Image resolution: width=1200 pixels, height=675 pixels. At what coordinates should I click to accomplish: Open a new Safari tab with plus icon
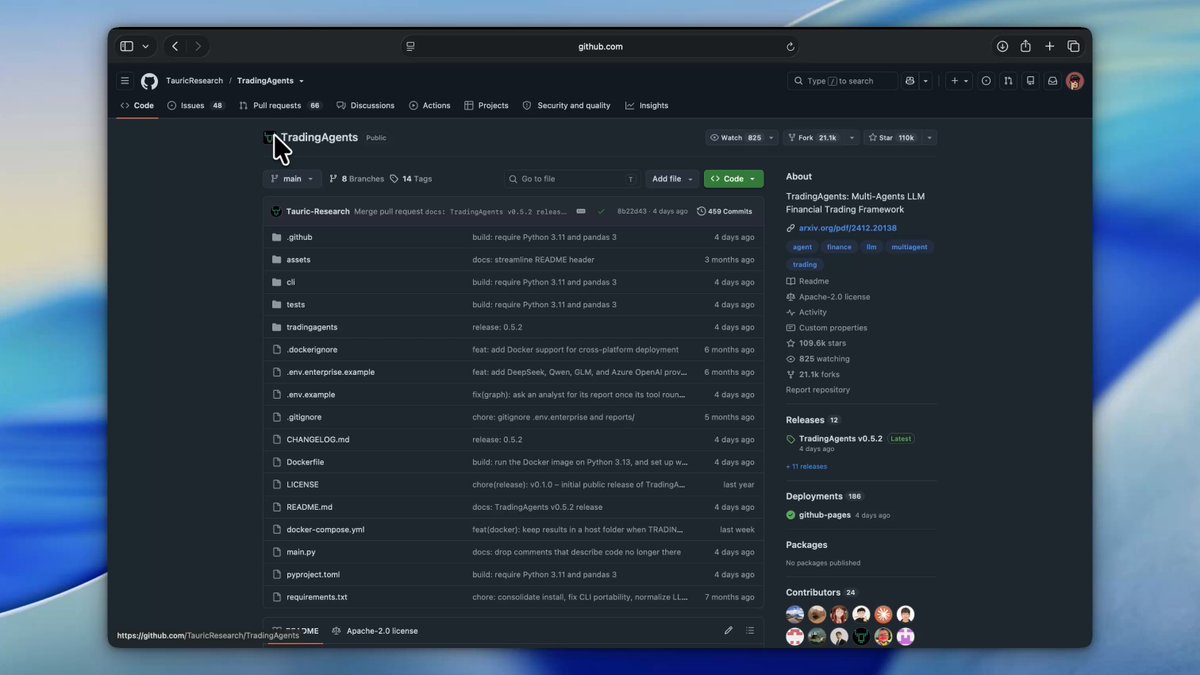tap(1050, 46)
